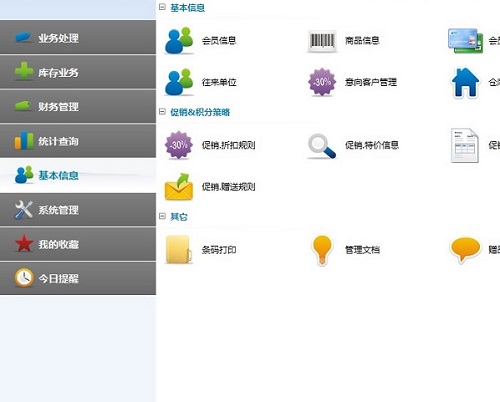Open the 促销.赠送规则 envelope icon

(179, 187)
